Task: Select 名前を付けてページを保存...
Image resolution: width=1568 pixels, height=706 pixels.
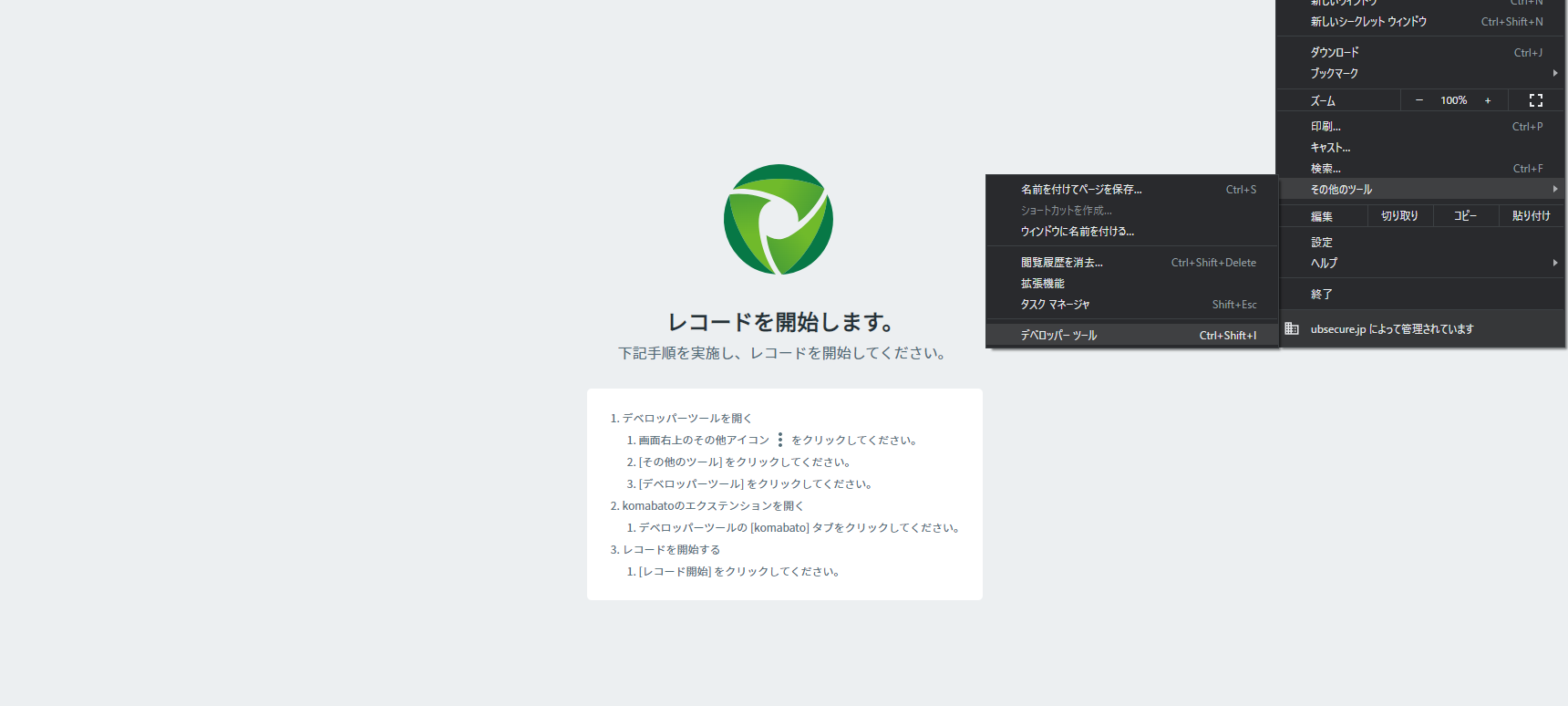Action: [1132, 189]
